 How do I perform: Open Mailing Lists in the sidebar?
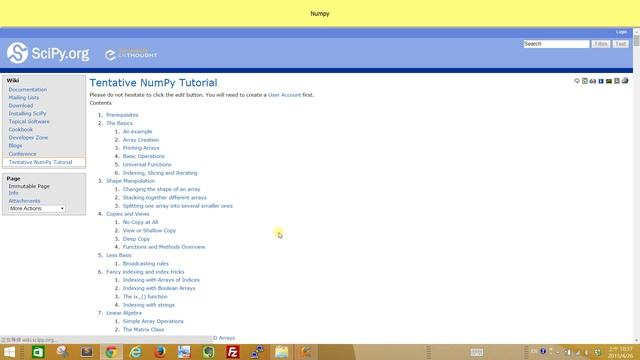24,98
